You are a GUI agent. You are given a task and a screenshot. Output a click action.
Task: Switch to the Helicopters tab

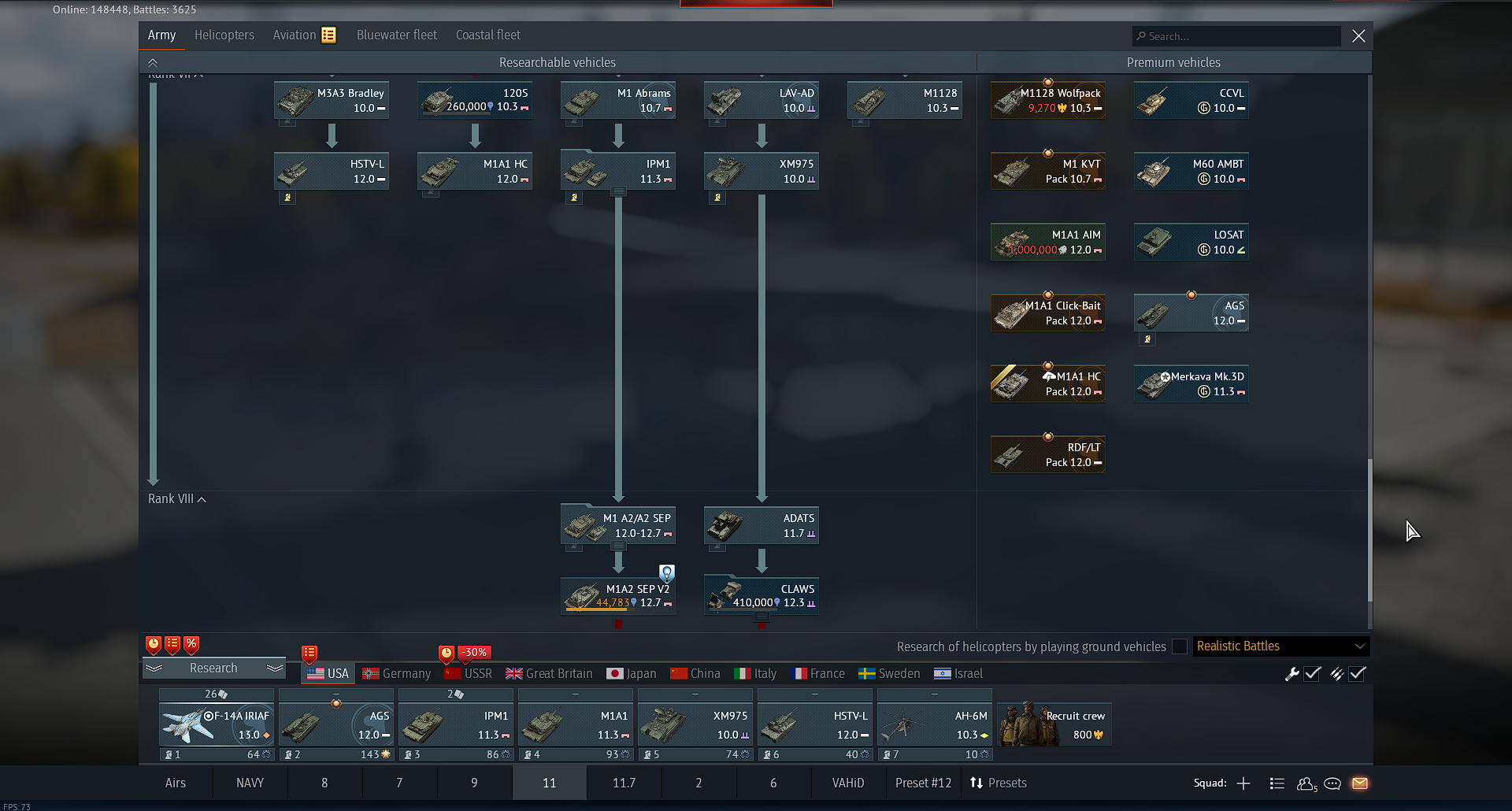tap(224, 35)
